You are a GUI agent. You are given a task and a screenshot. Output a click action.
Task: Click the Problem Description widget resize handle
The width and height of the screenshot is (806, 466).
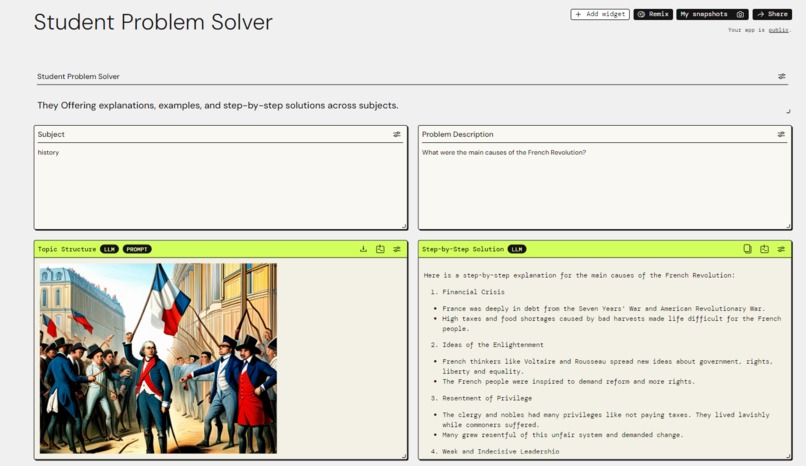tap(789, 226)
